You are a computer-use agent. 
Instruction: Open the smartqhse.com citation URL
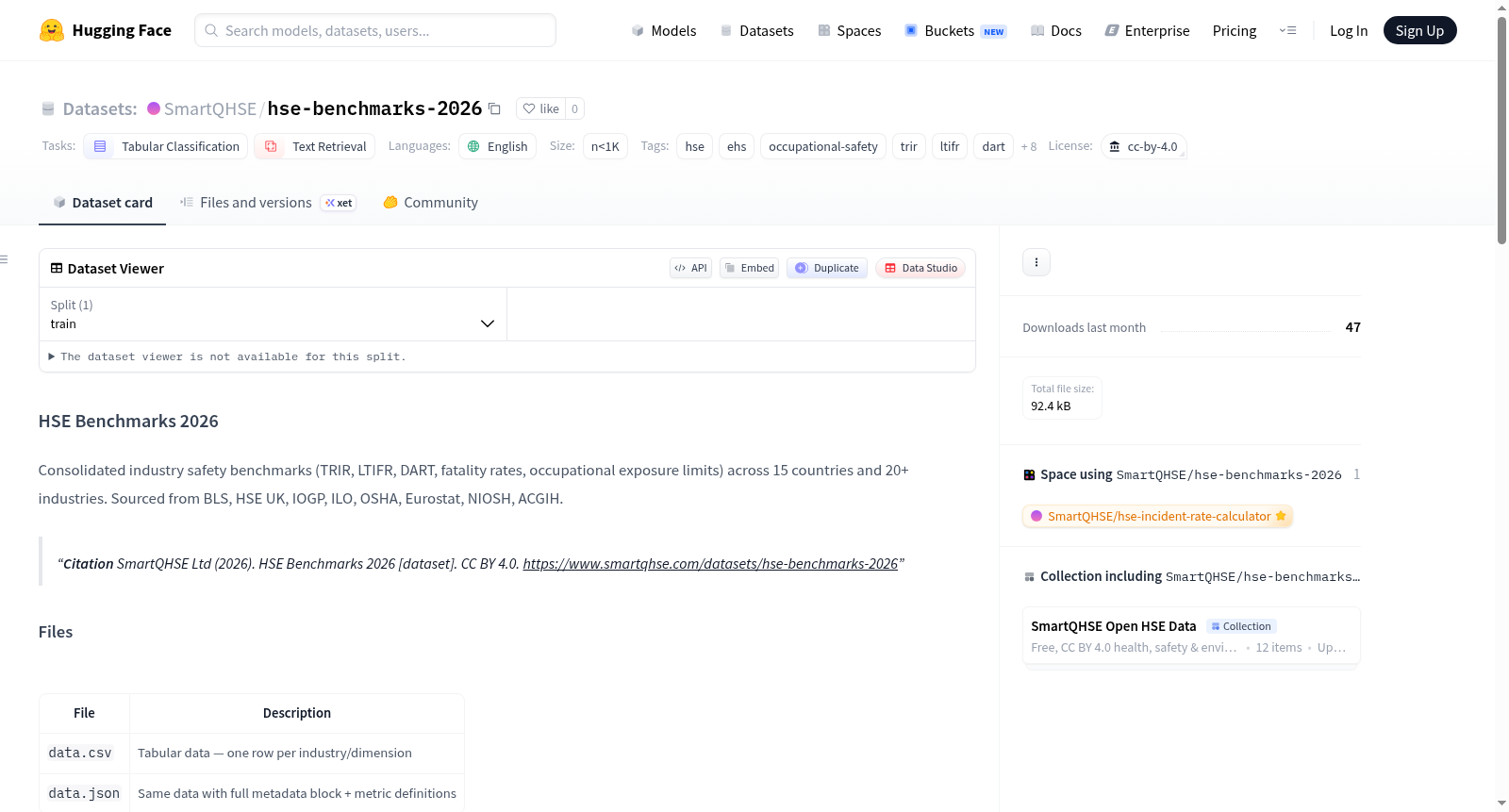tap(710, 563)
